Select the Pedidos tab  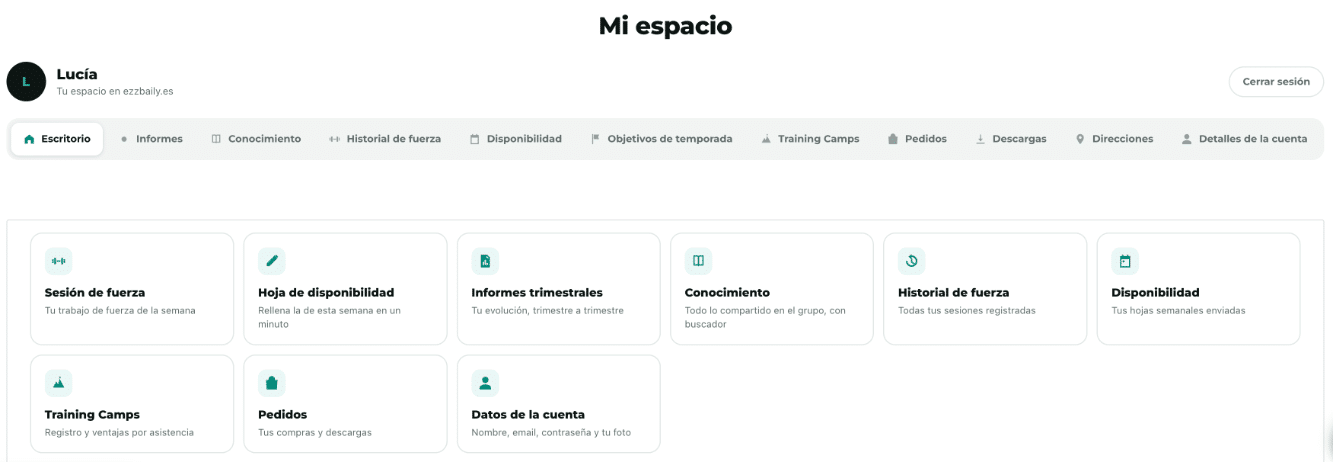pos(918,139)
